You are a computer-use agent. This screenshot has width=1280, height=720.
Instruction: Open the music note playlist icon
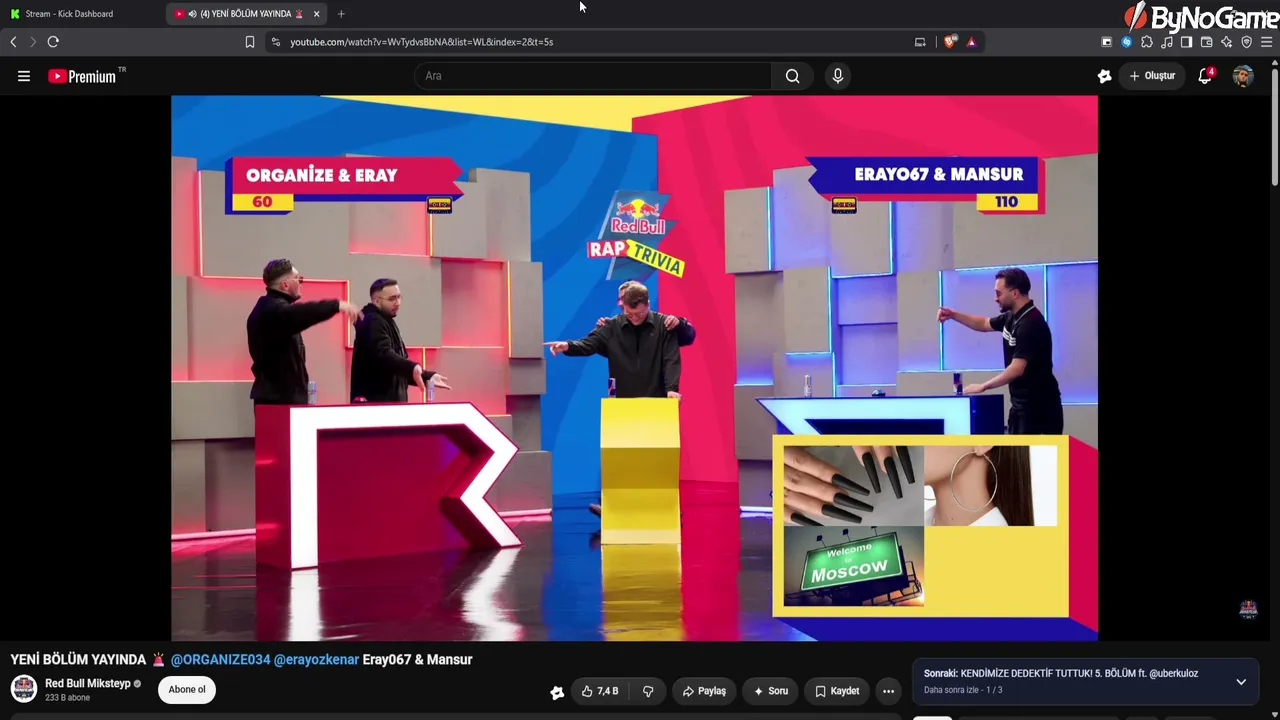pyautogui.click(x=1166, y=42)
